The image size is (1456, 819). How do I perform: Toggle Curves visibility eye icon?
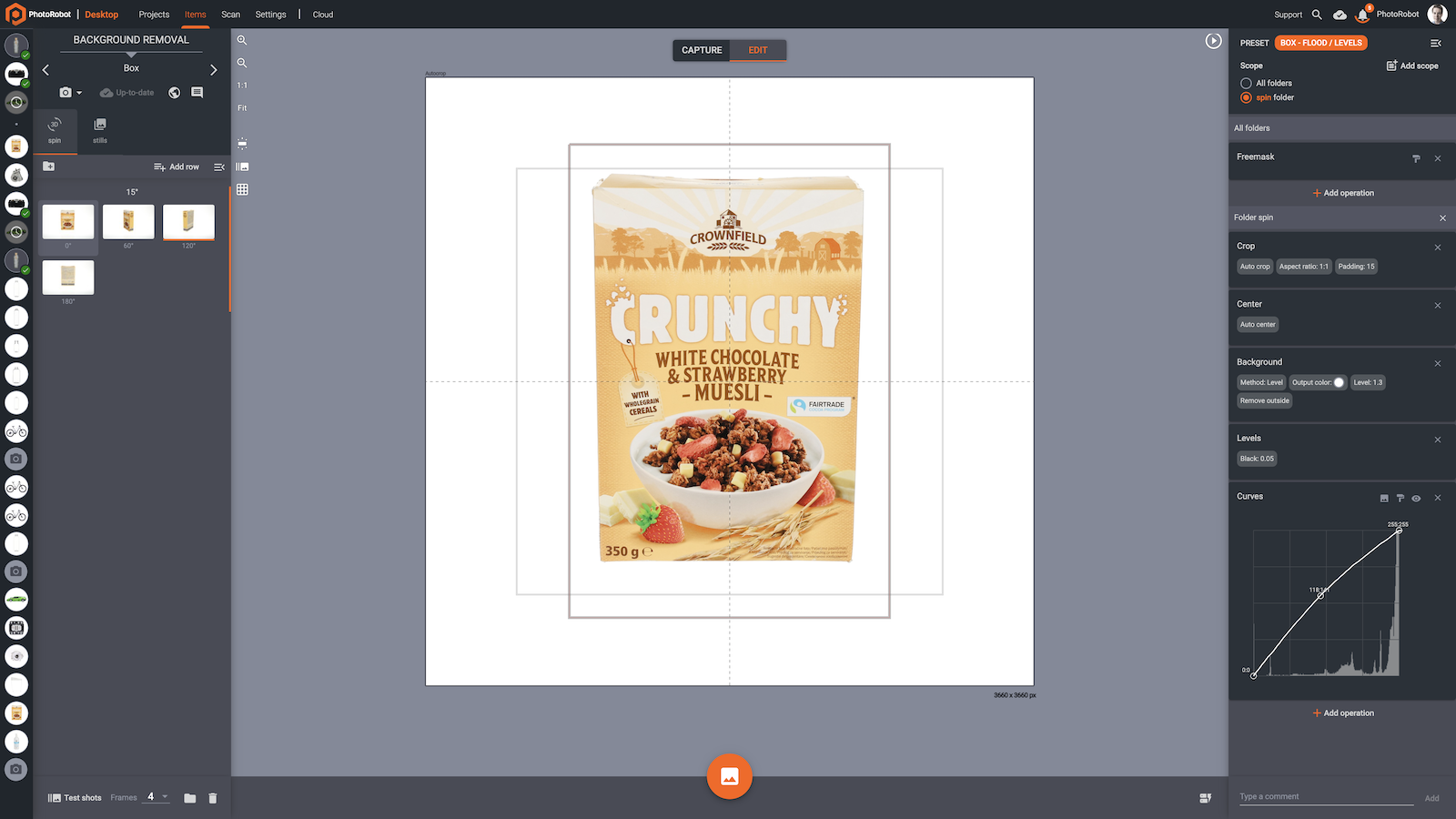1416,498
